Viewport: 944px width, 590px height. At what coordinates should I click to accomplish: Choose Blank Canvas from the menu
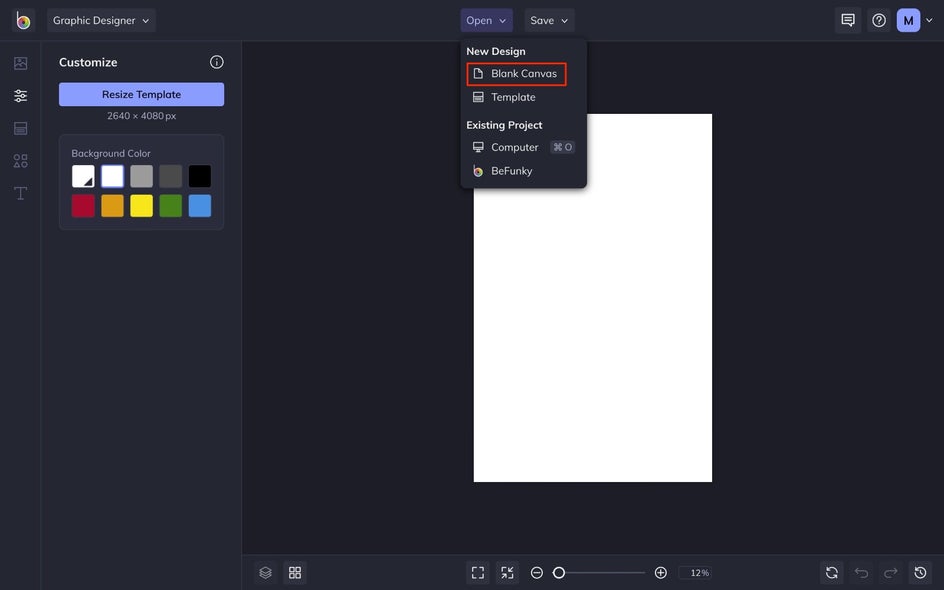(517, 74)
